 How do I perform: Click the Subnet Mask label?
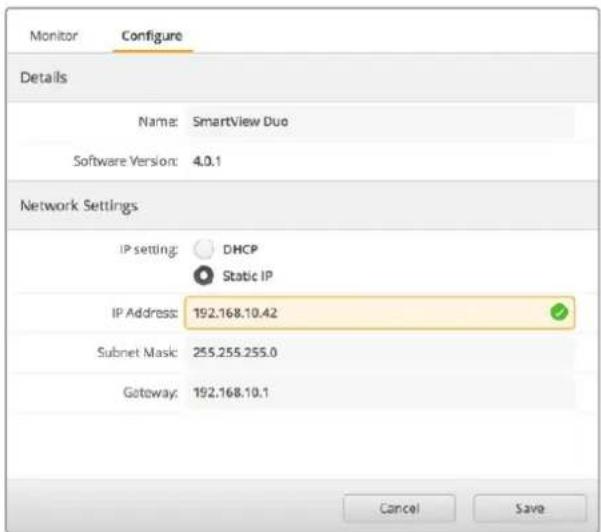[138, 352]
